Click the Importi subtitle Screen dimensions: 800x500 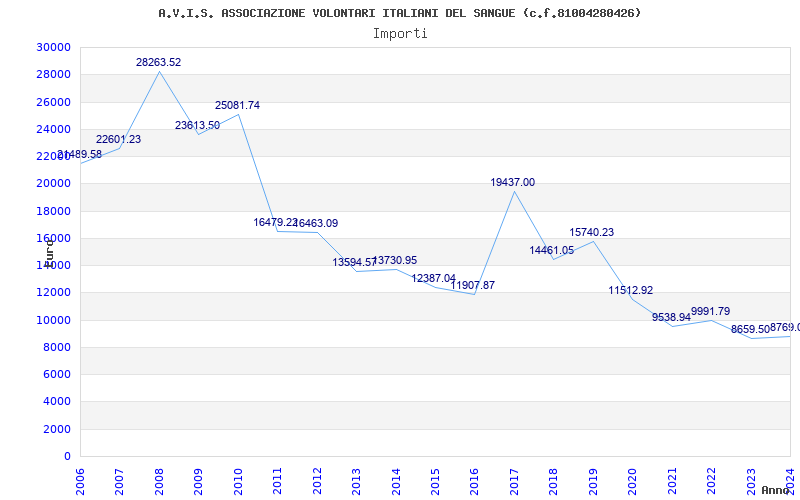pos(399,34)
